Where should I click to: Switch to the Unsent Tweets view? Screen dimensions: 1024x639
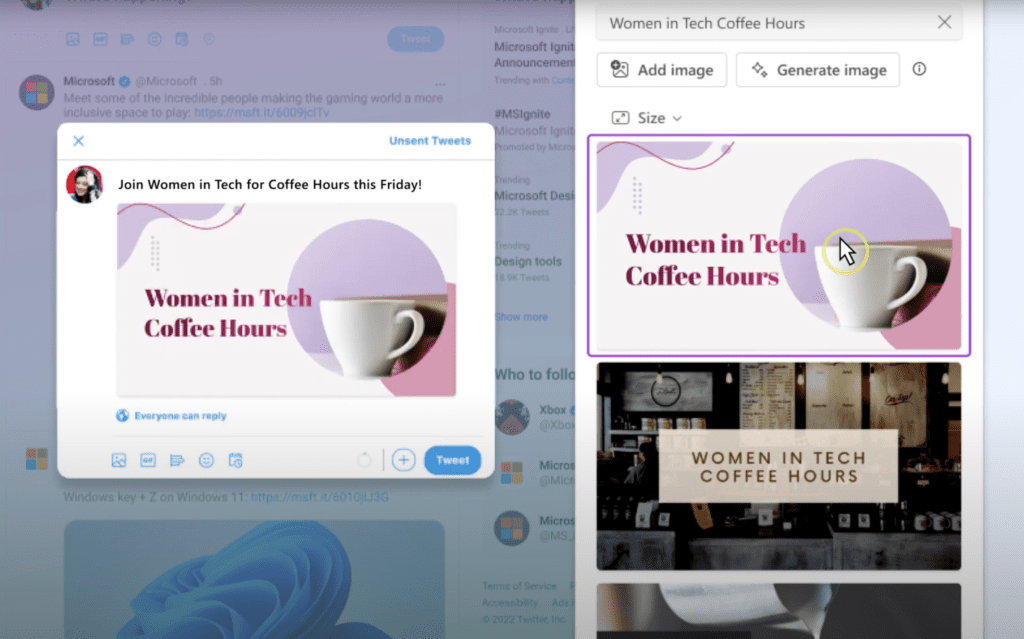click(x=429, y=141)
